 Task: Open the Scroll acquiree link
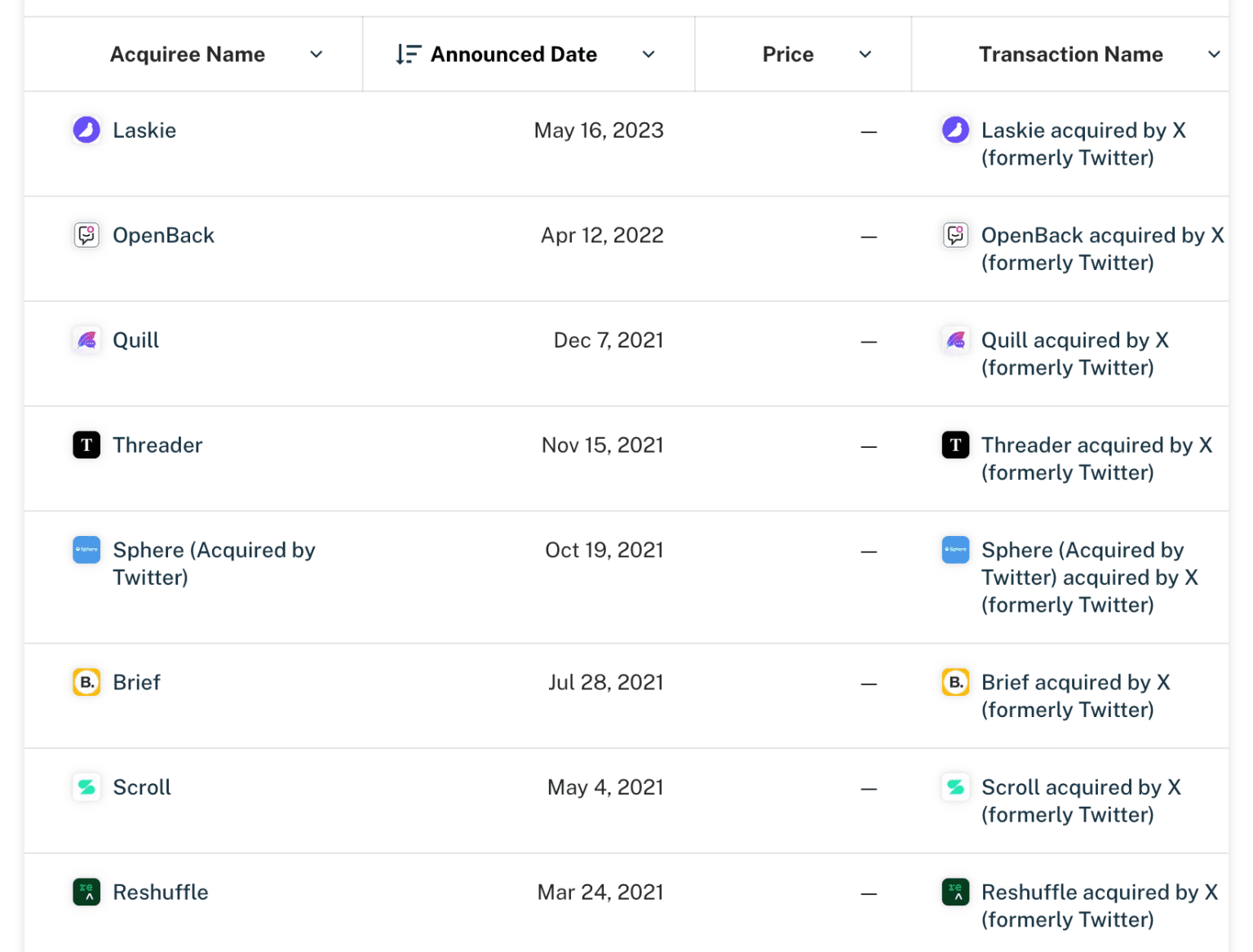[142, 787]
